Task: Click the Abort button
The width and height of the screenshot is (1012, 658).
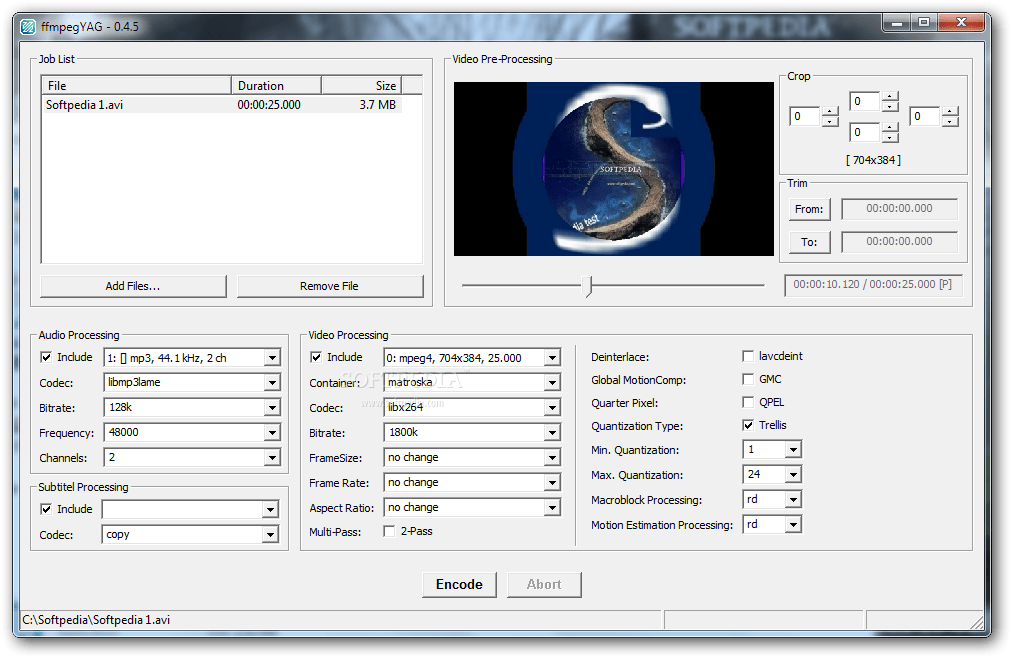Action: point(544,585)
